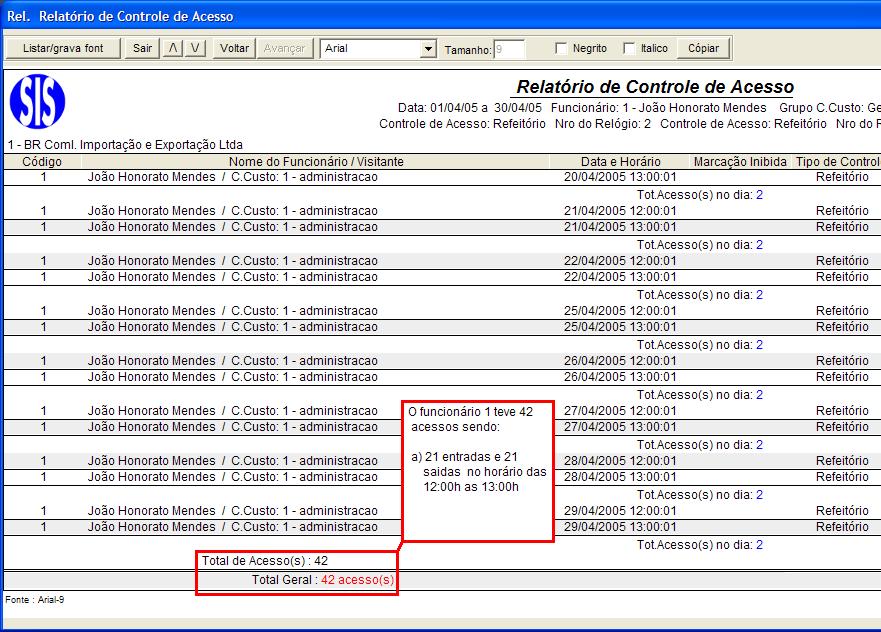The image size is (881, 632).
Task: Click the Sair button
Action: pyautogui.click(x=142, y=48)
